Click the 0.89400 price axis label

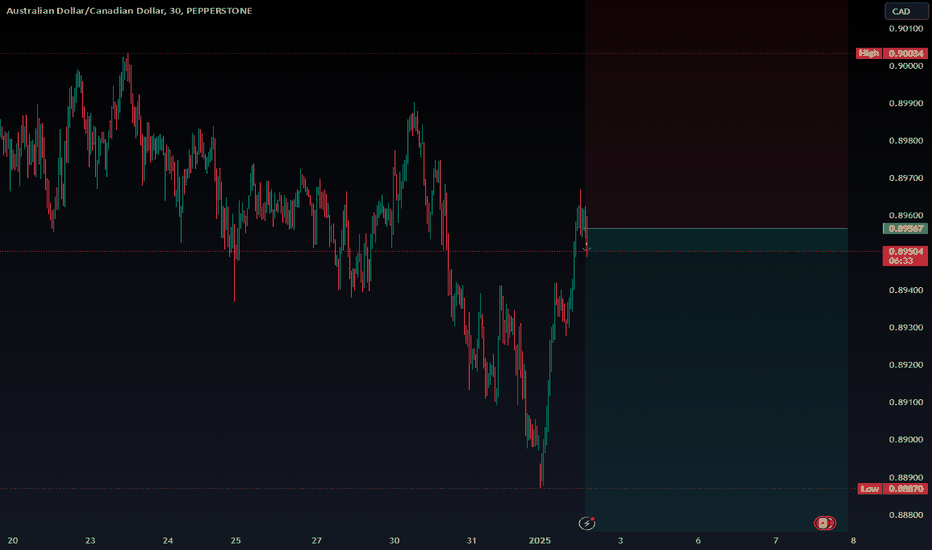[x=906, y=290]
